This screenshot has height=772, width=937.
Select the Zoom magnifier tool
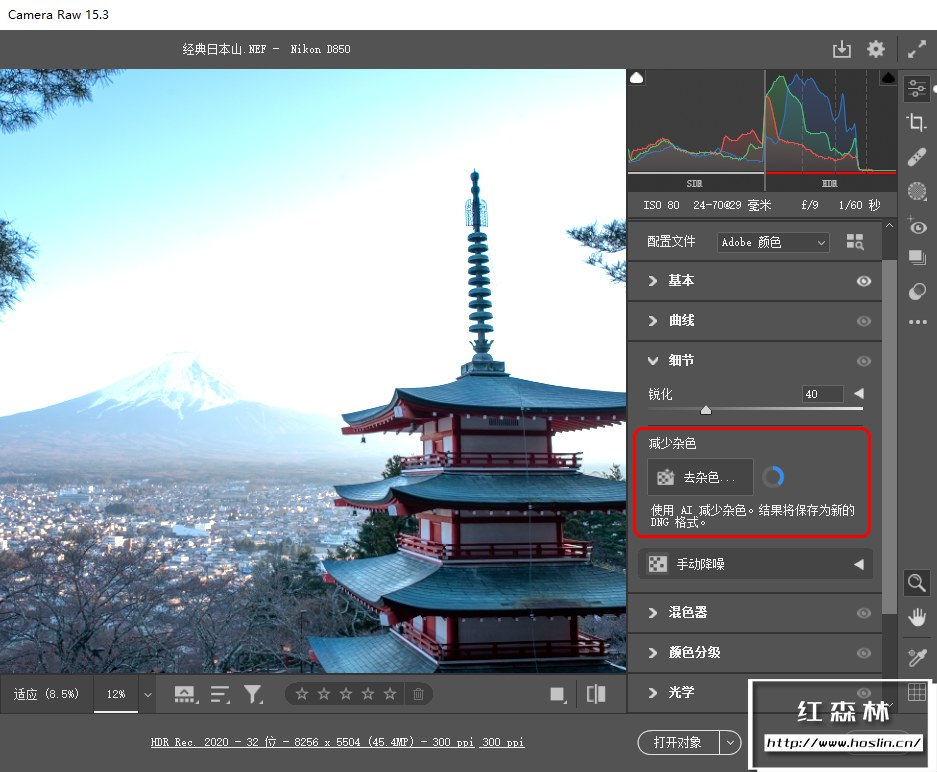(916, 582)
